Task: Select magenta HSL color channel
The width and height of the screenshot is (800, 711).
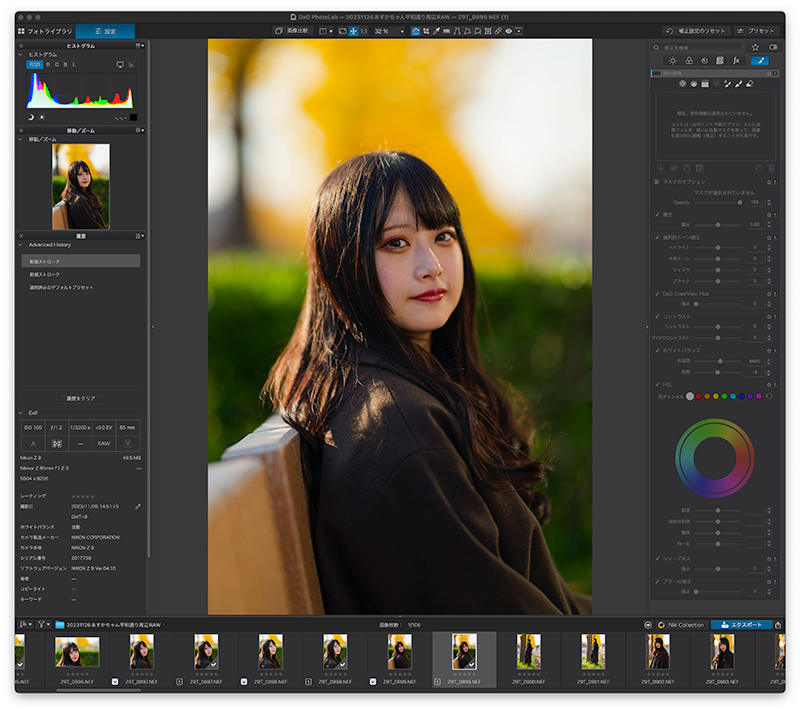Action: tap(759, 396)
